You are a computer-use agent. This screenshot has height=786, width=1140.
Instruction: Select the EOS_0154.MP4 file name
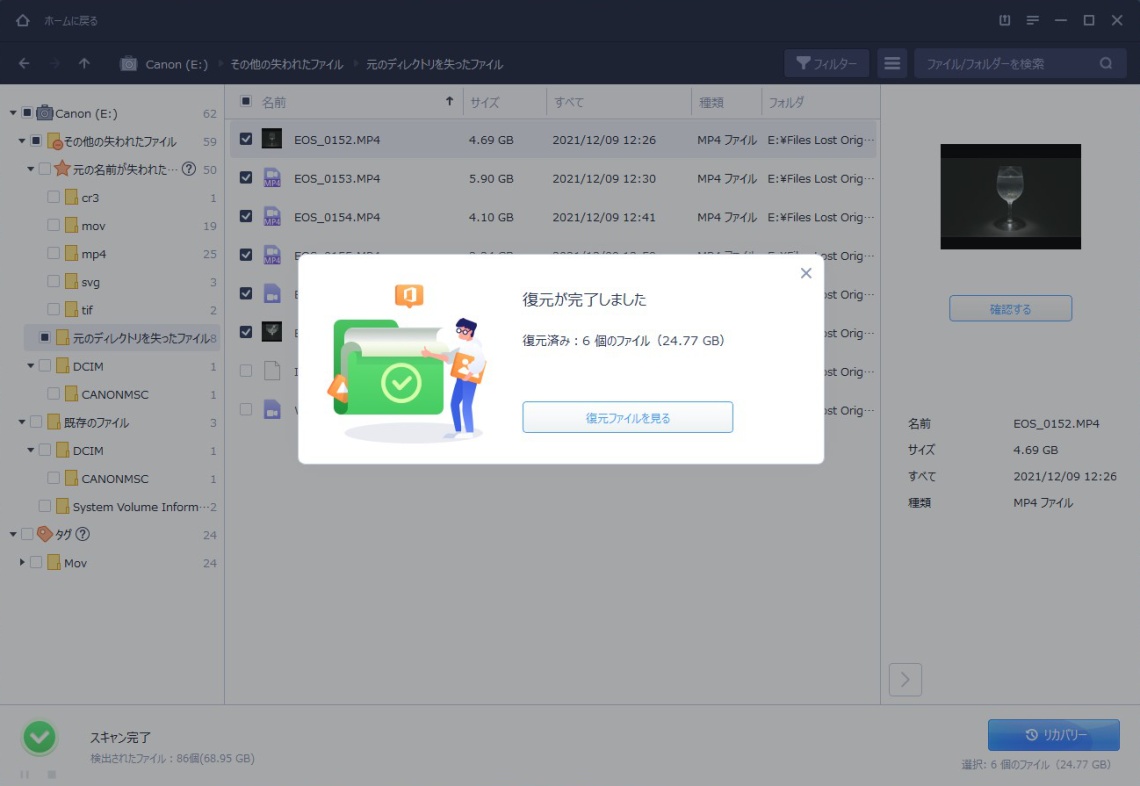pos(337,217)
